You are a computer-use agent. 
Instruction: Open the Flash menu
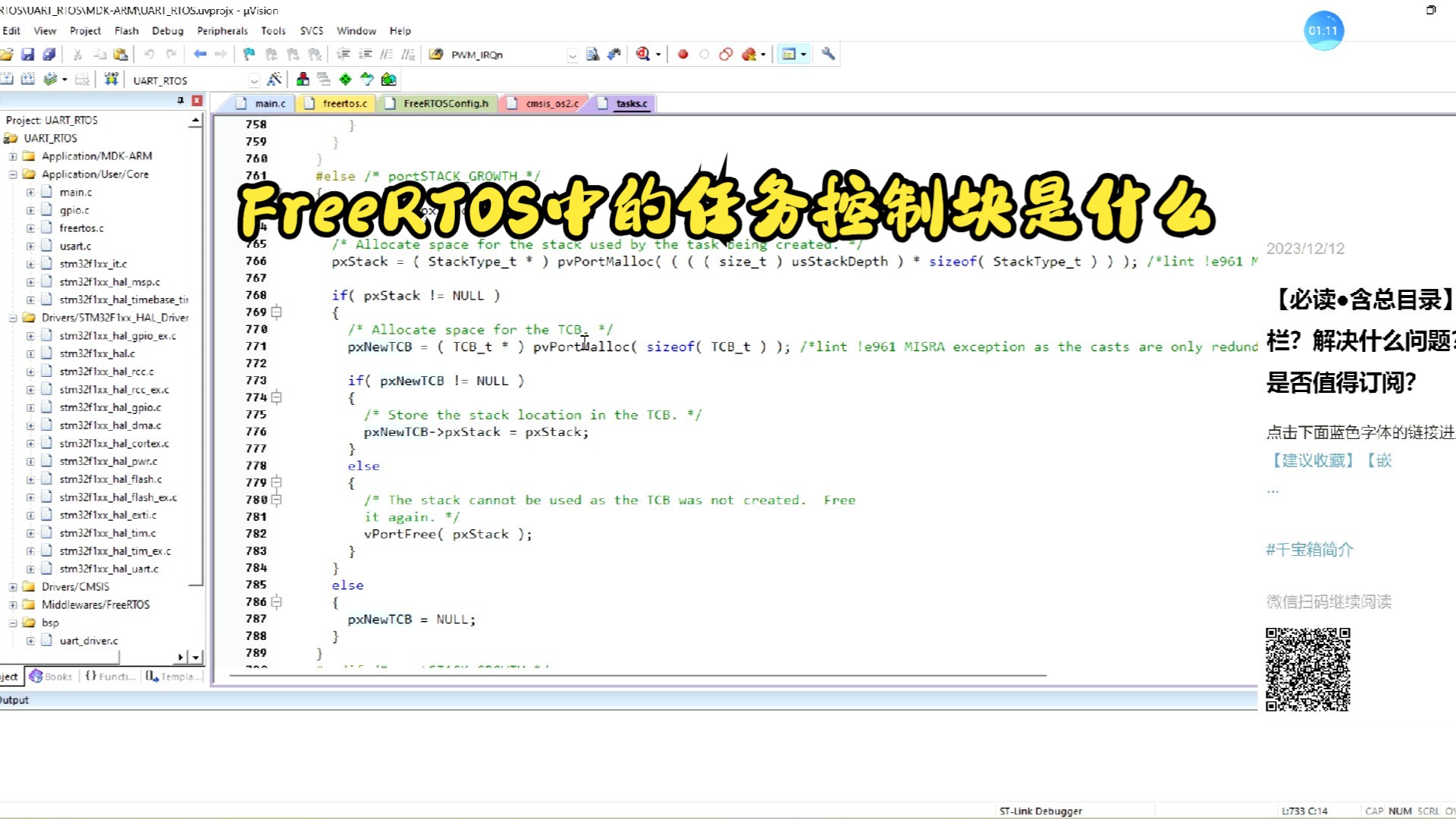pos(127,31)
